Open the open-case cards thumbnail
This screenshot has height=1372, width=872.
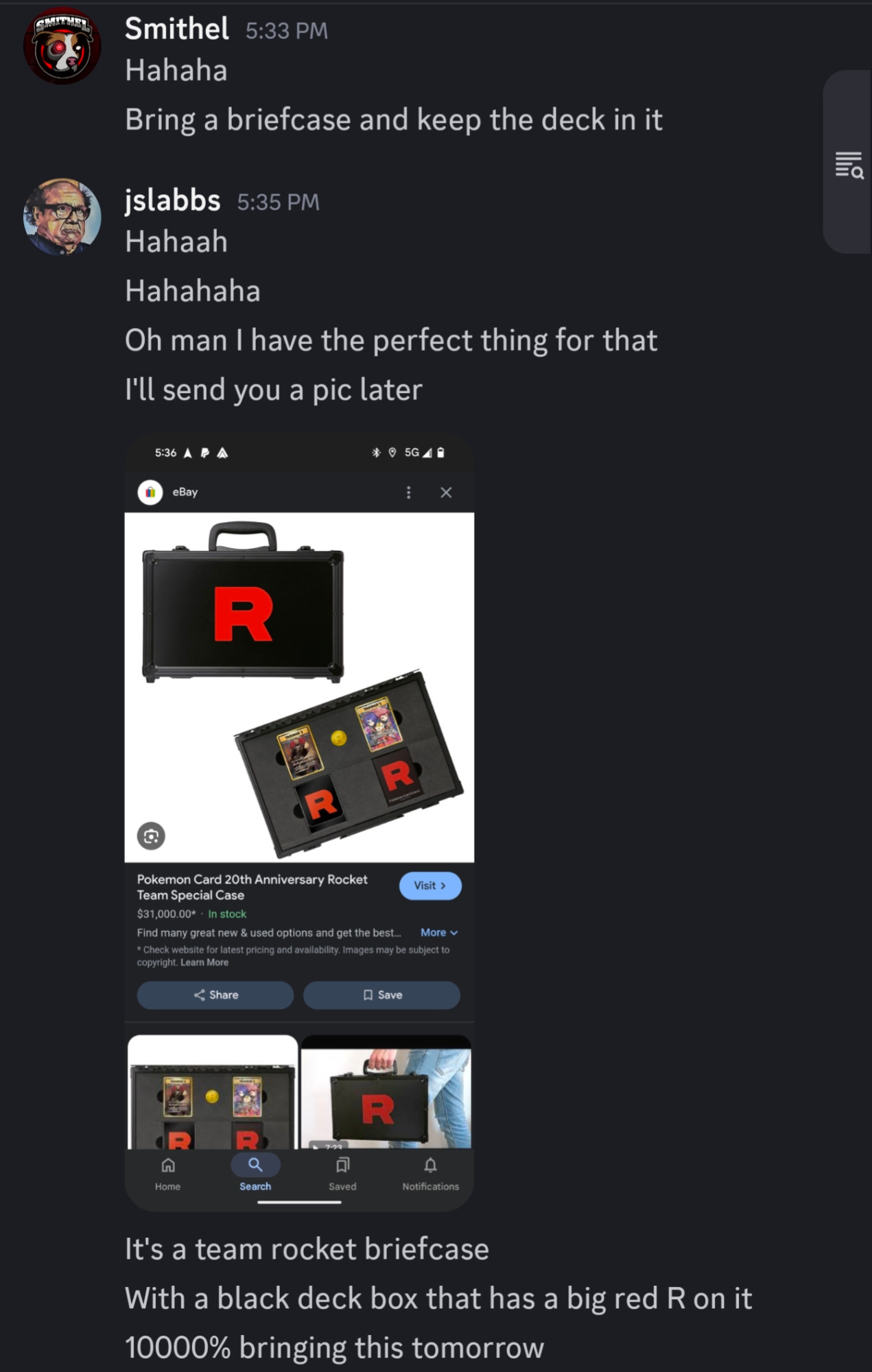click(213, 1092)
